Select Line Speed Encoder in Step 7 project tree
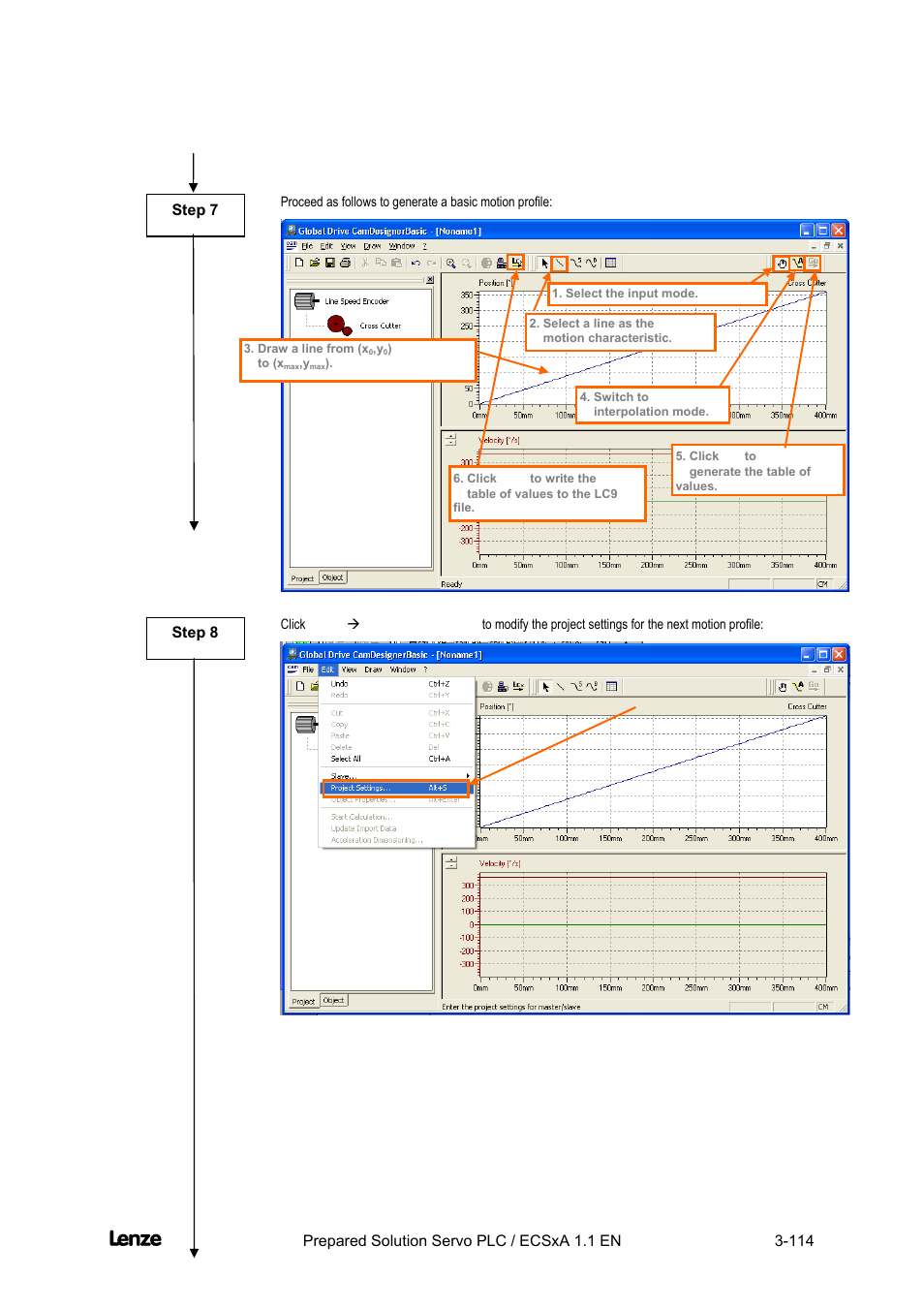The image size is (924, 1308). tap(356, 301)
